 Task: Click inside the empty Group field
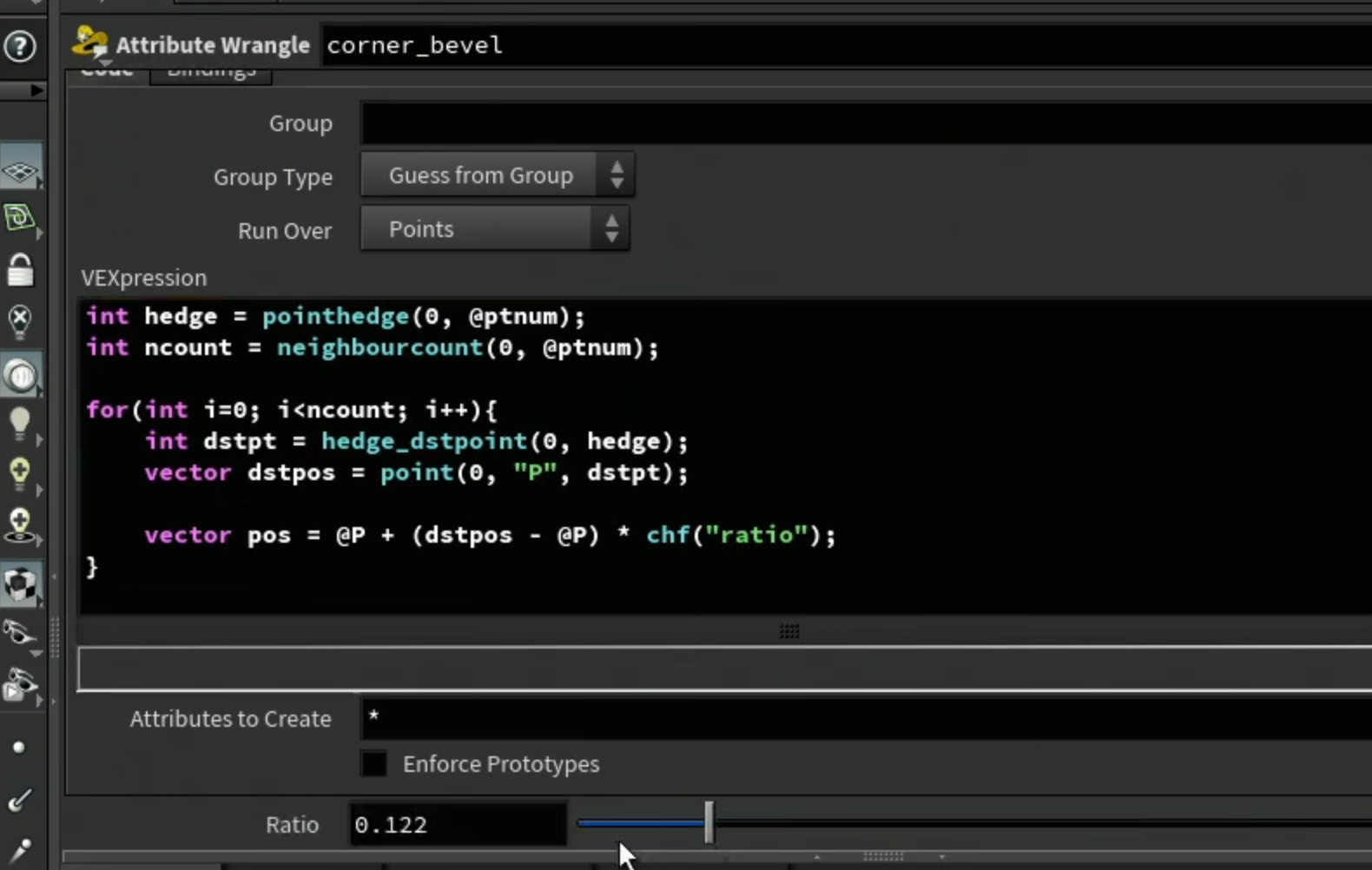(867, 123)
